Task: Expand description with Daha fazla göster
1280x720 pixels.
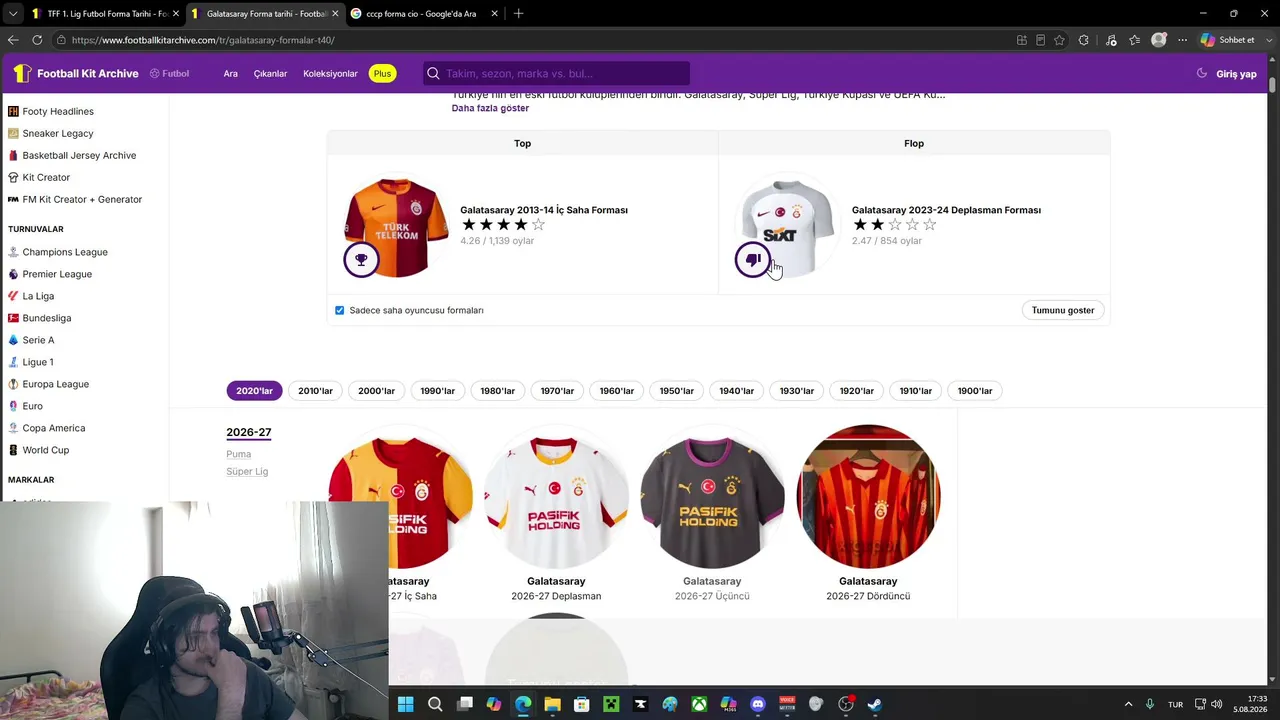Action: 490,108
